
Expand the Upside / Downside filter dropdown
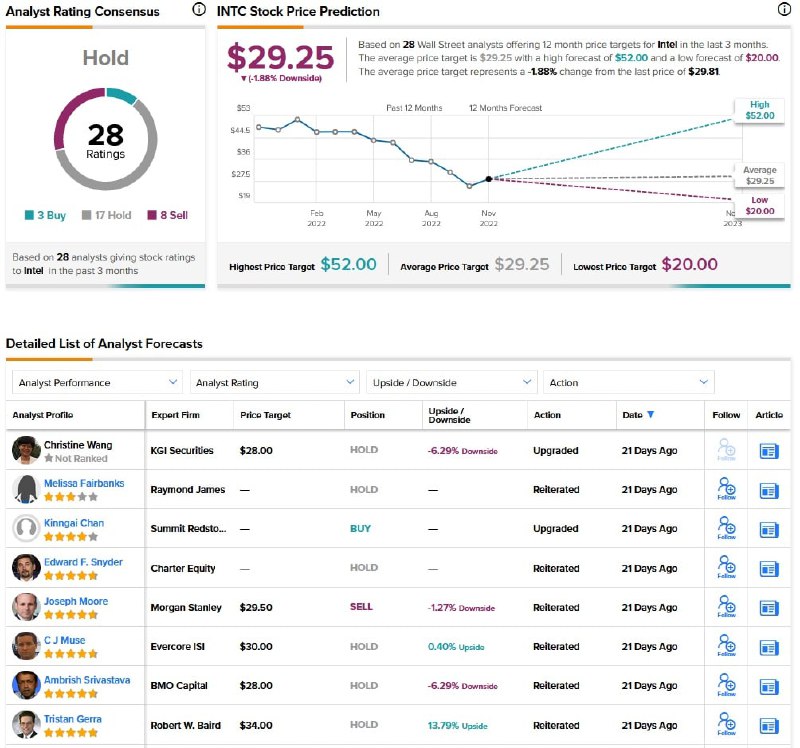tap(452, 382)
